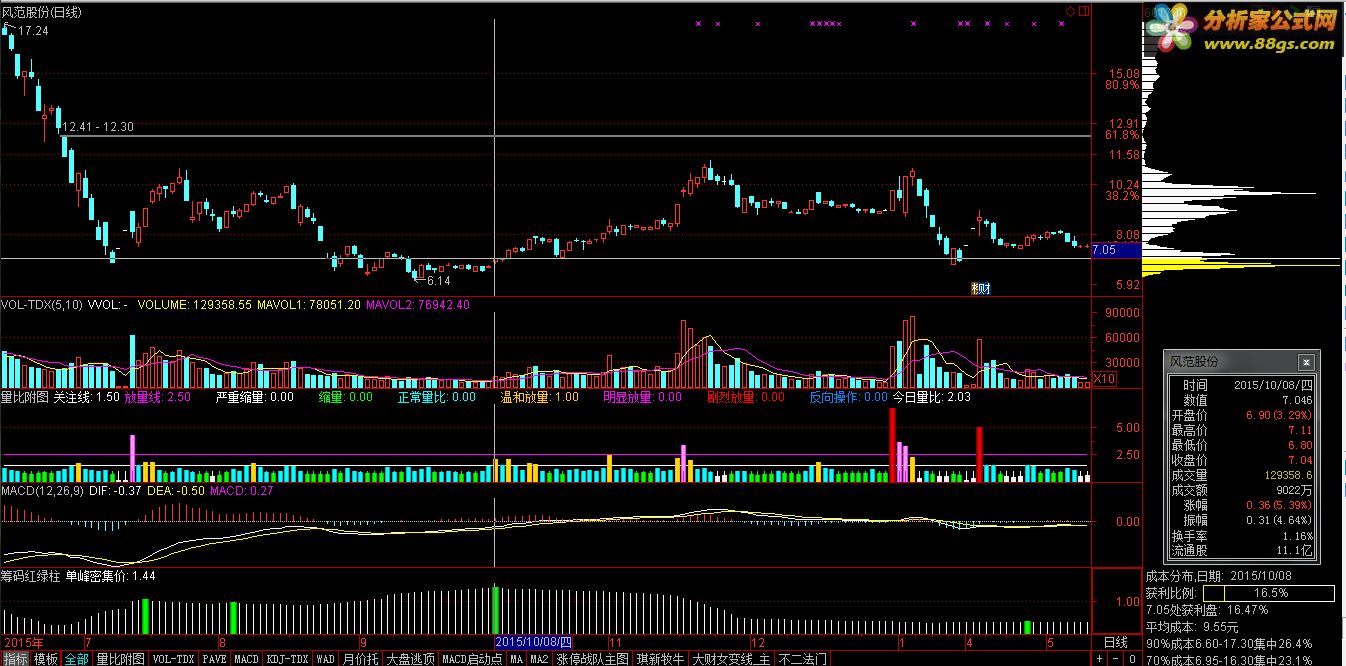Click the minus zoom button at bottom right
The image size is (1346, 666).
1113,659
